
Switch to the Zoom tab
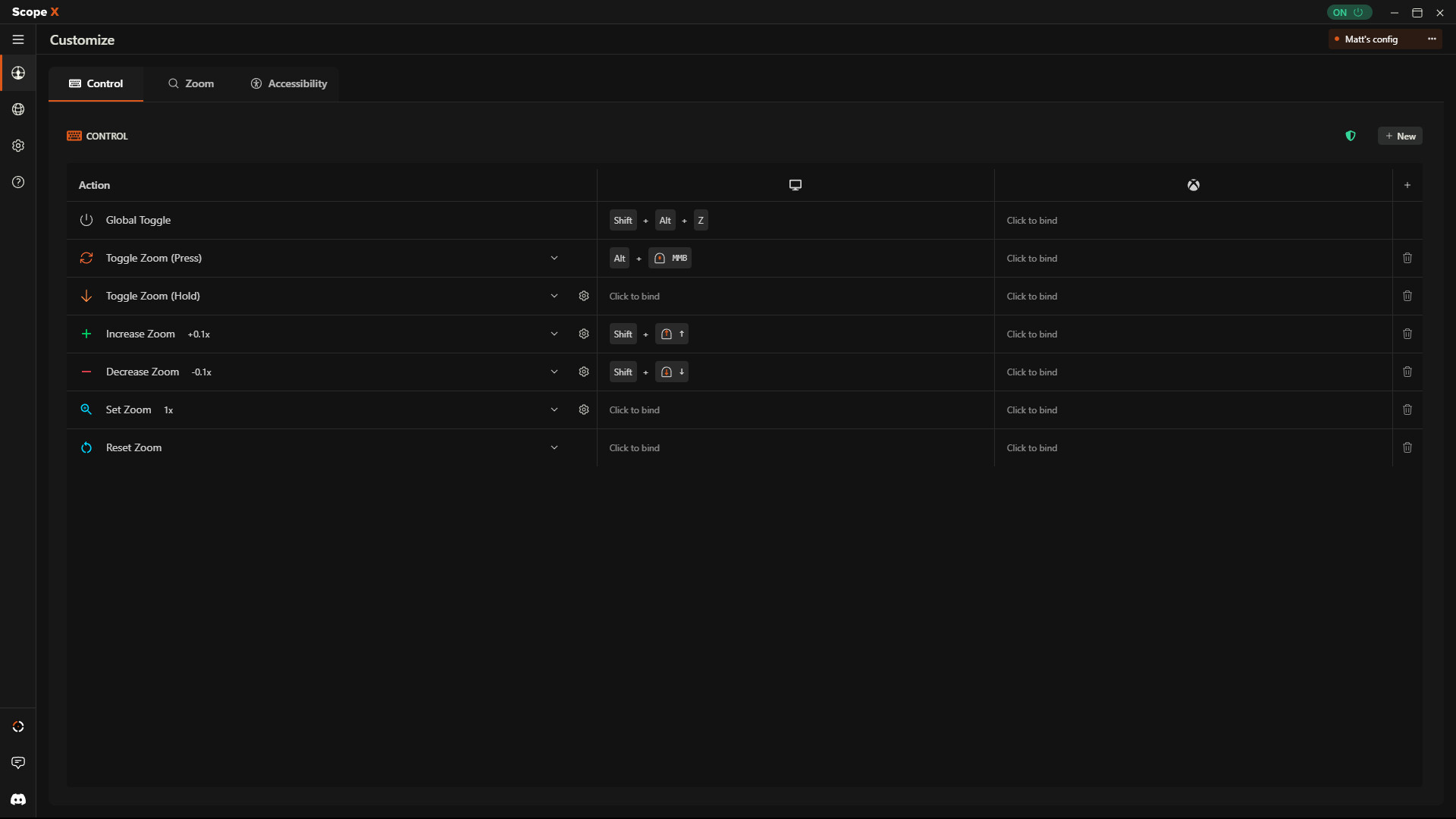click(x=190, y=83)
